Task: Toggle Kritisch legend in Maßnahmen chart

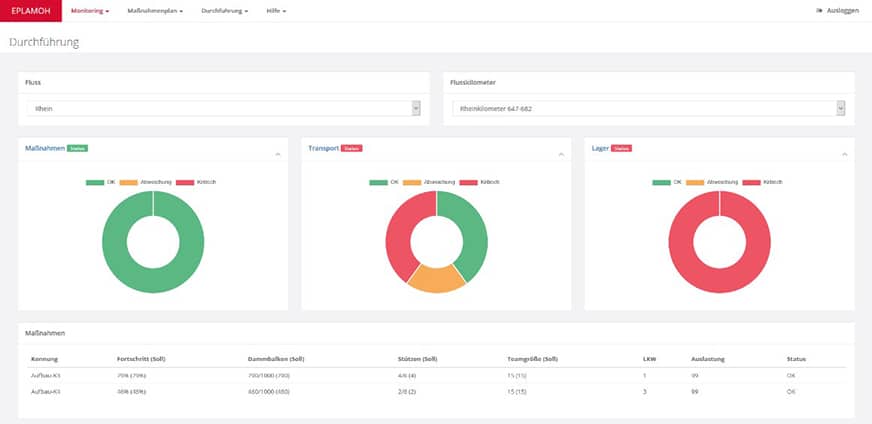Action: [196, 183]
